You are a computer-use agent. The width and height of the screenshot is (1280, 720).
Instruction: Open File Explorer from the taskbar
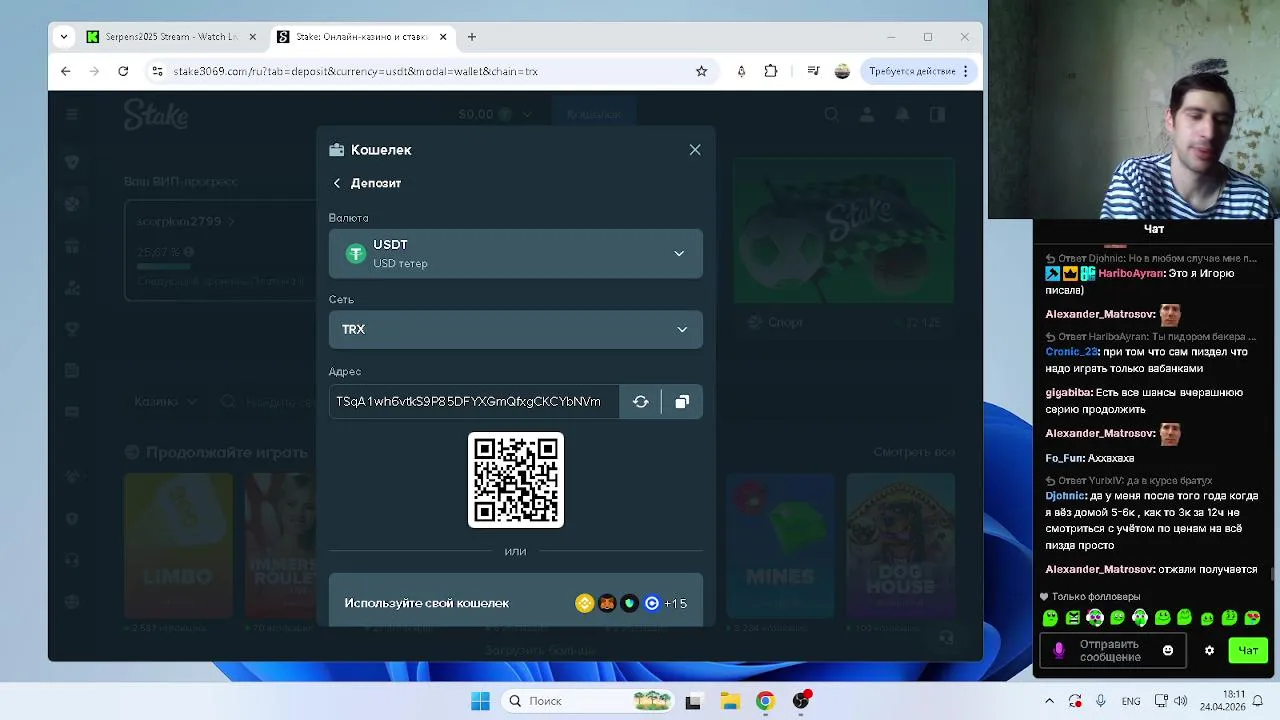pos(729,701)
